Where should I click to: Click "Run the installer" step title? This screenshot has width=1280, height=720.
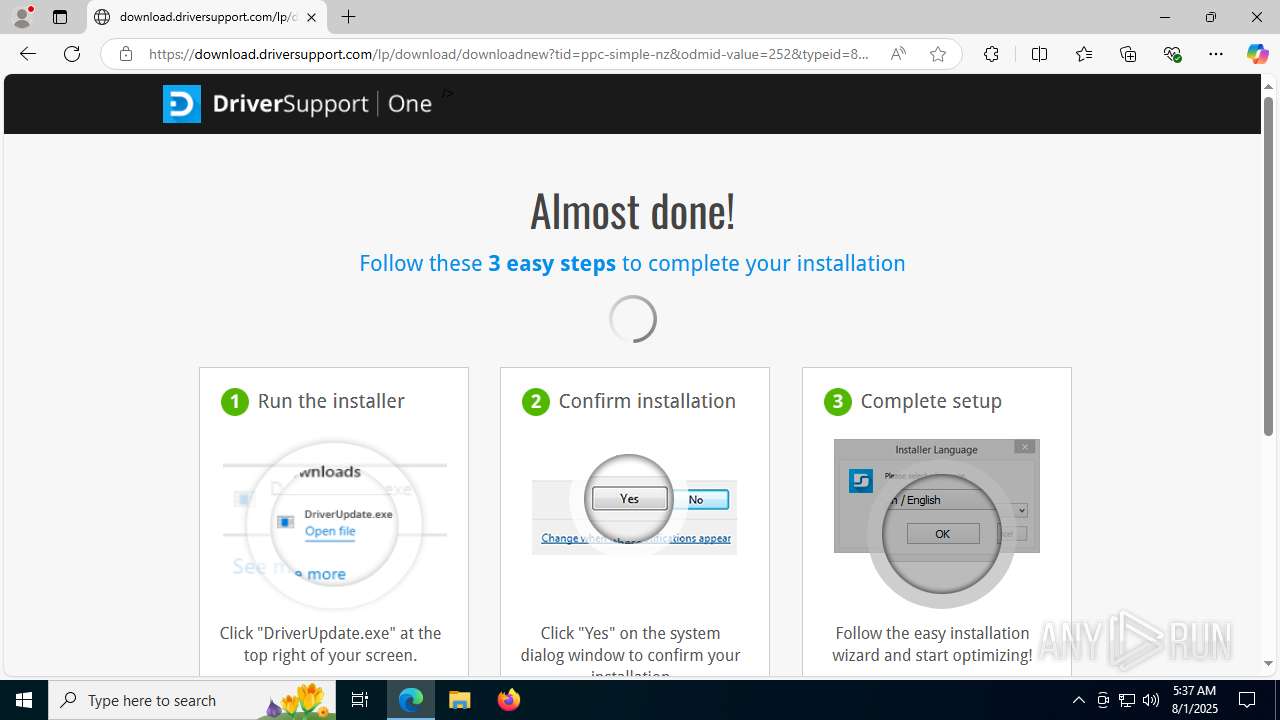click(331, 401)
